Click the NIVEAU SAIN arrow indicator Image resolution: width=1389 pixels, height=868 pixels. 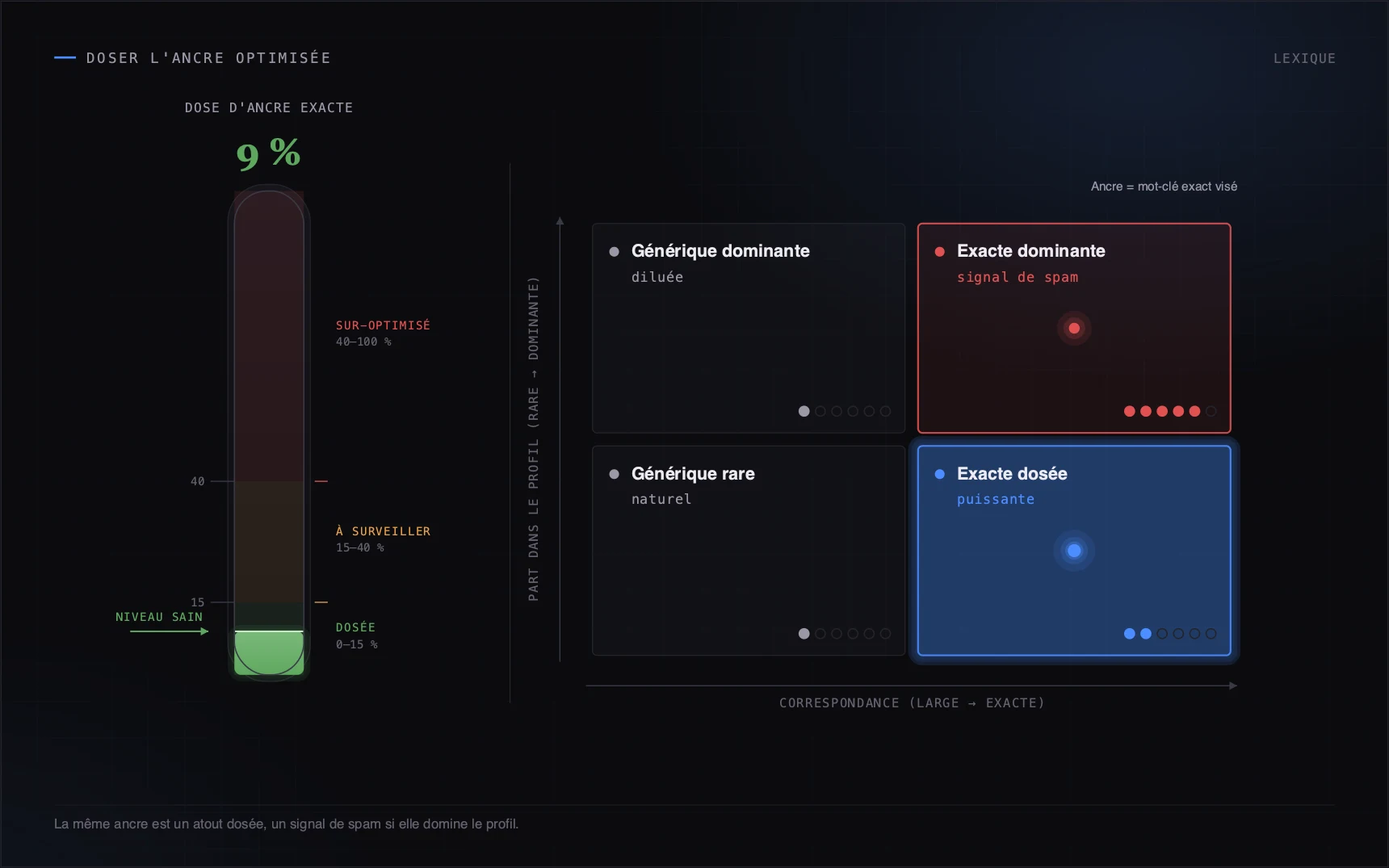pos(170,631)
